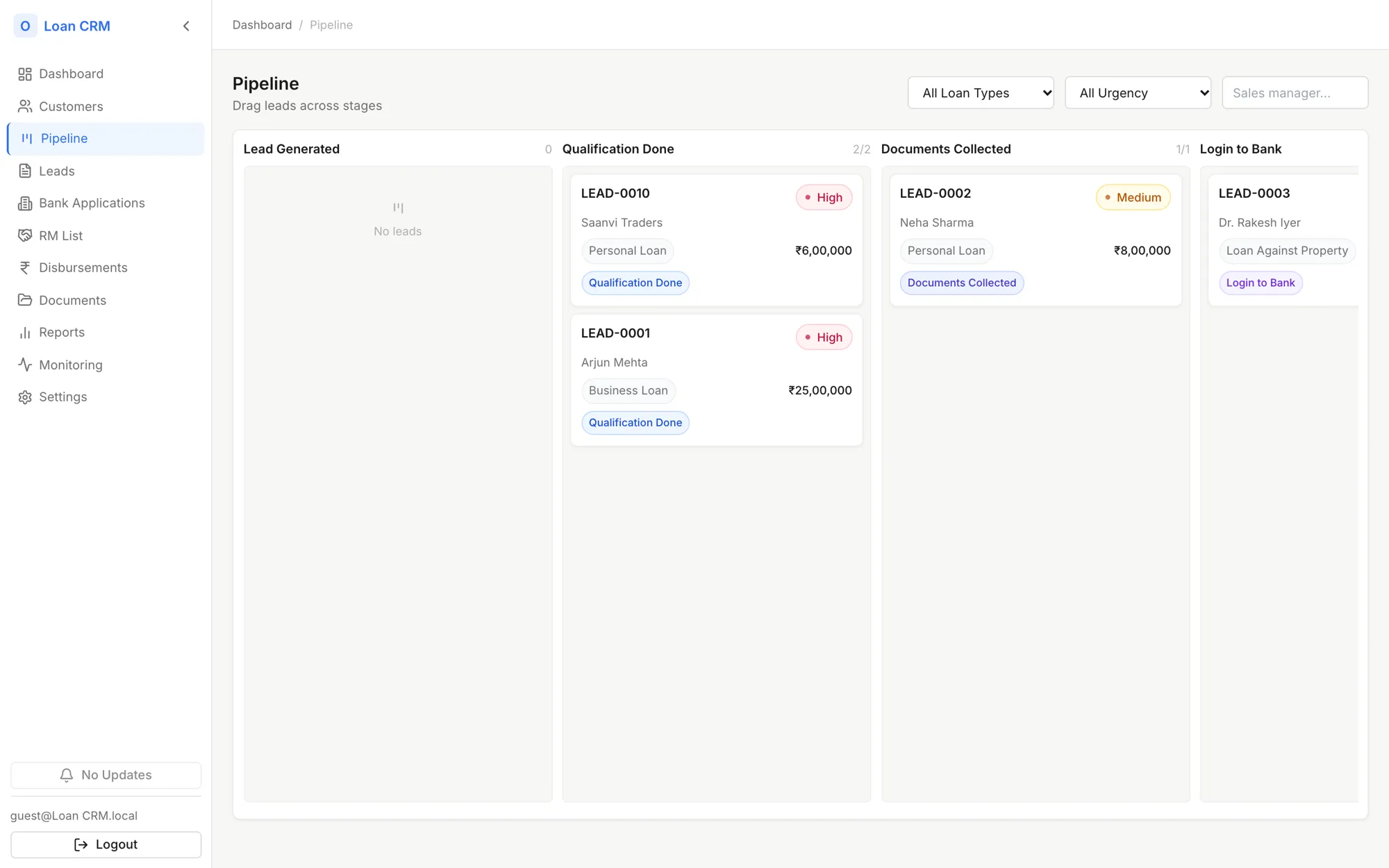1389x868 pixels.
Task: Click the Reports bar chart icon
Action: coord(25,332)
